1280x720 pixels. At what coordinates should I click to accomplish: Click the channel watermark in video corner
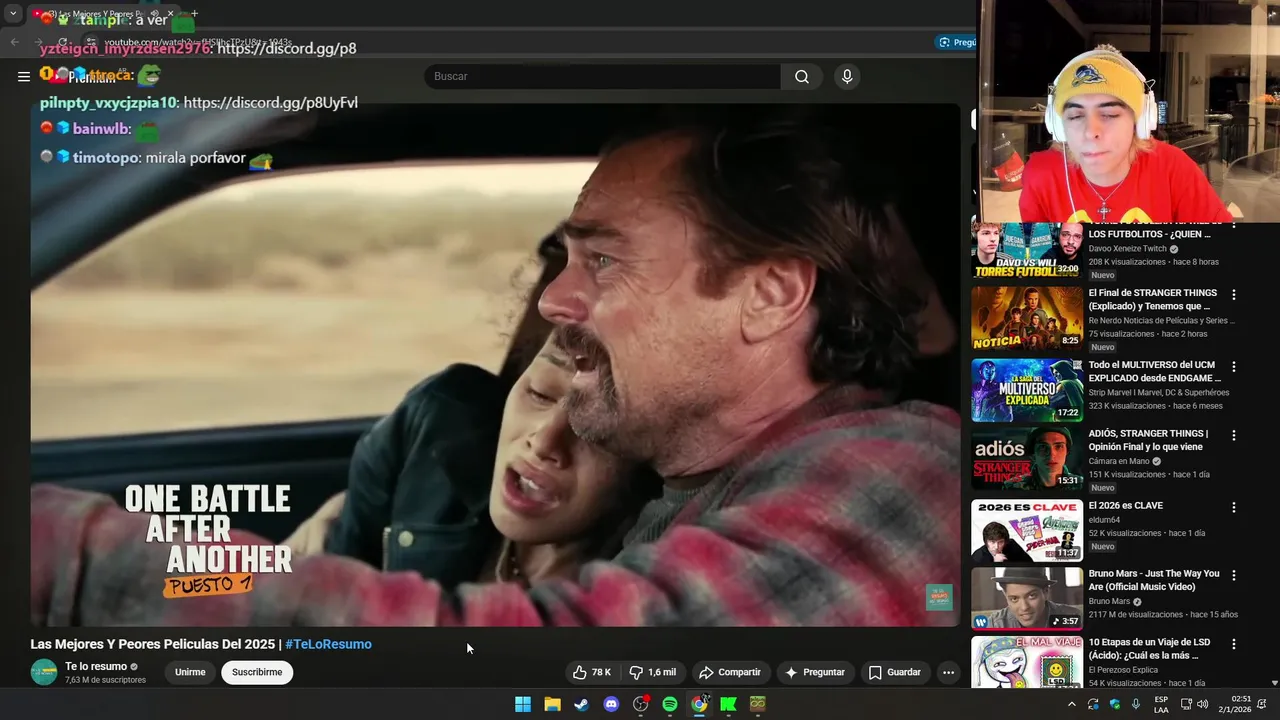[x=939, y=597]
